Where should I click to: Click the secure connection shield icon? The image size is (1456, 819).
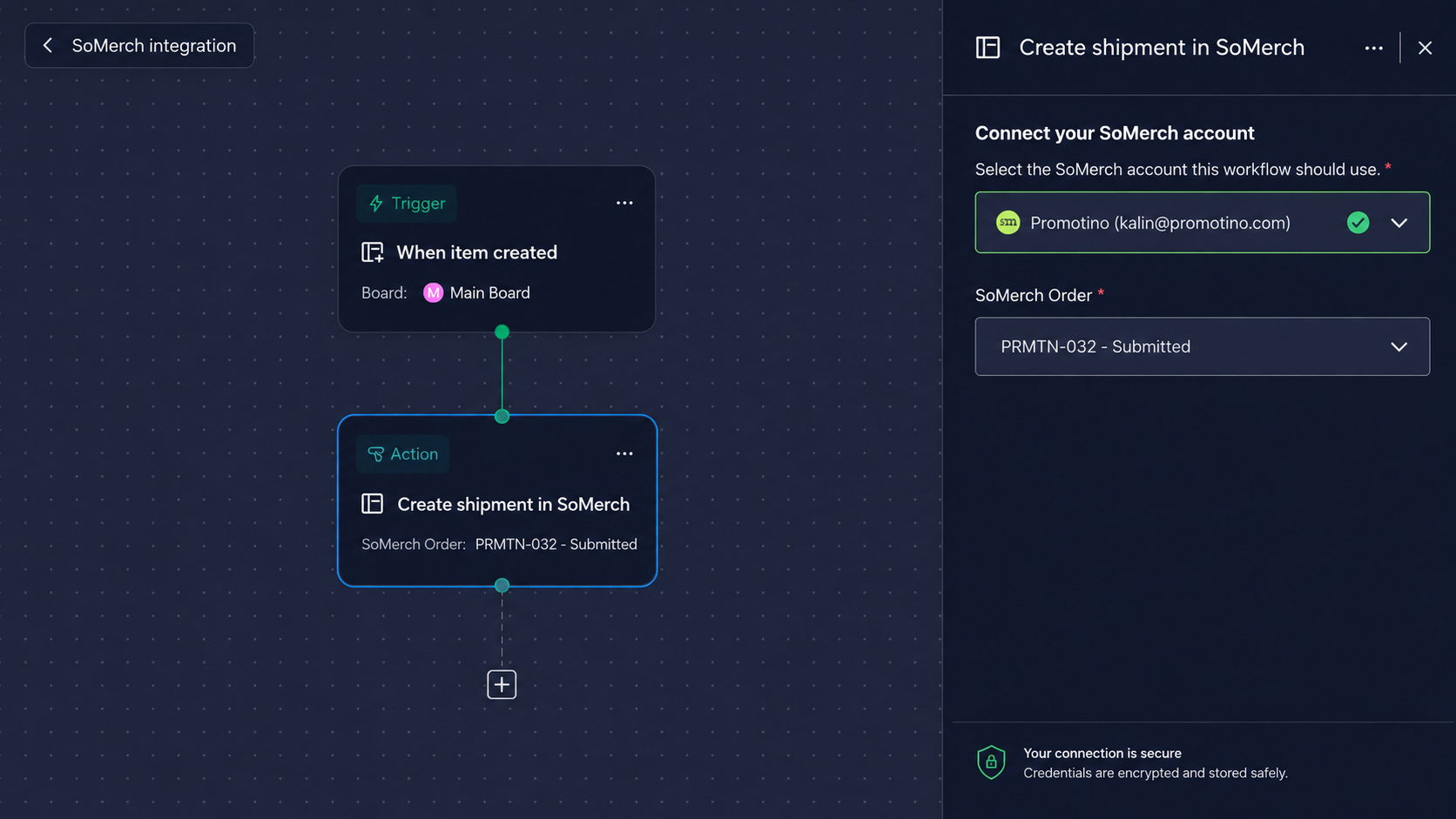(991, 762)
